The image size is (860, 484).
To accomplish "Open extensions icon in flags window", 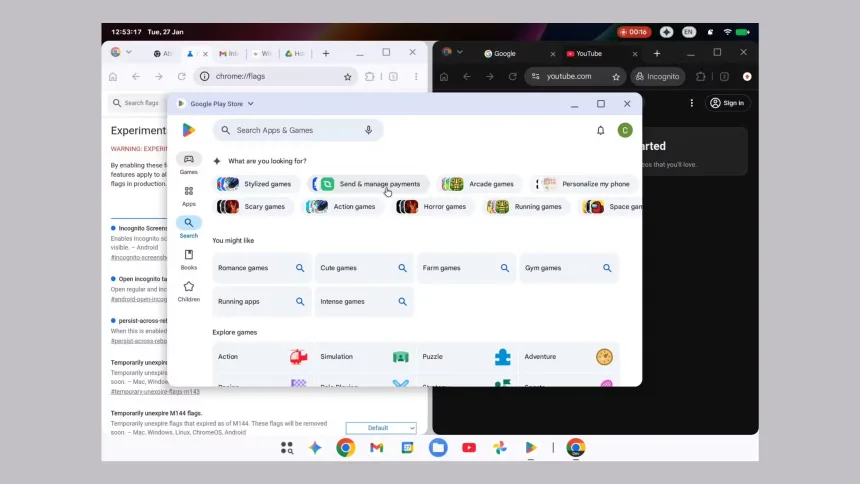I will [x=370, y=76].
